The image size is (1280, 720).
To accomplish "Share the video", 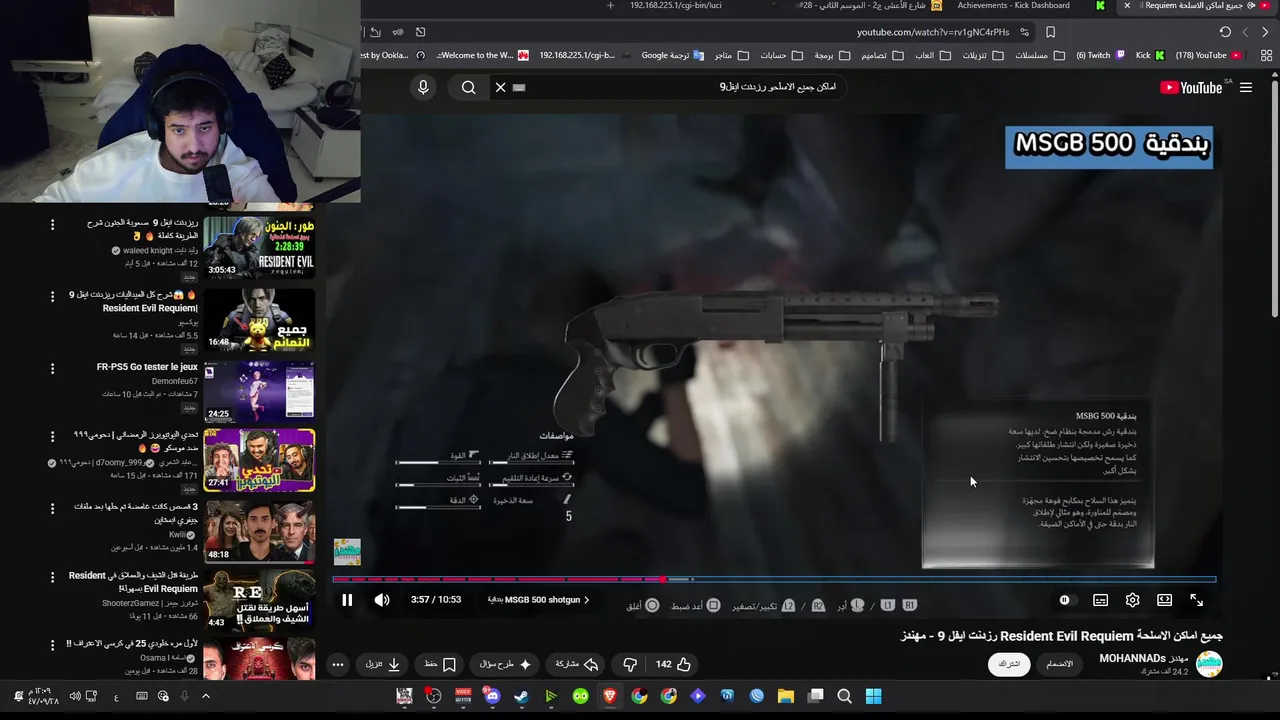I will (577, 664).
